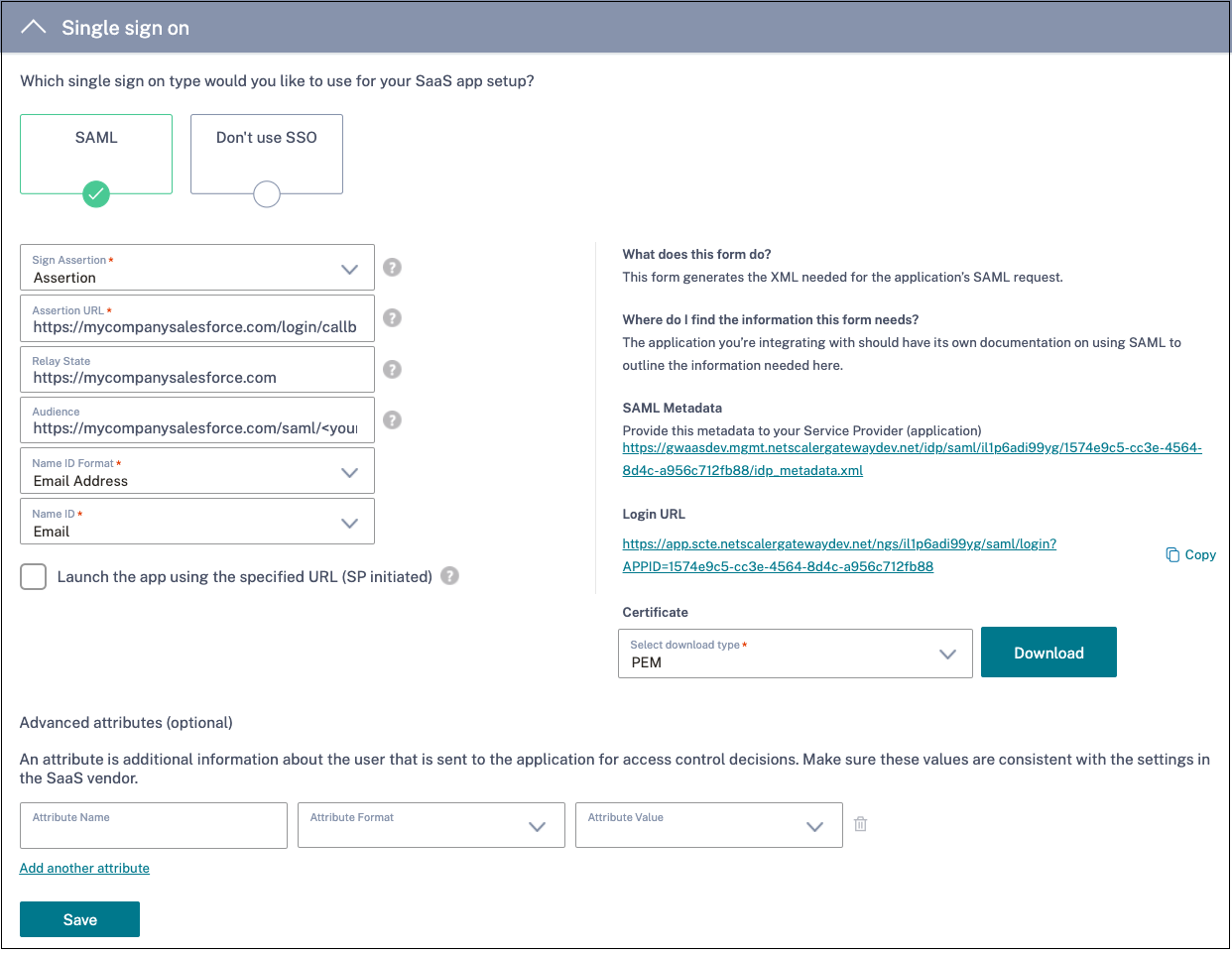Screen dimensions: 1232x954
Task: Click the help icon next to Audience
Action: tap(393, 420)
